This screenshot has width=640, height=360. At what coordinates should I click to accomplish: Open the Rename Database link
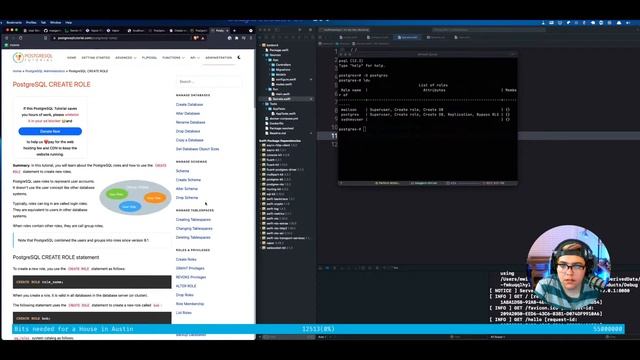(x=191, y=122)
